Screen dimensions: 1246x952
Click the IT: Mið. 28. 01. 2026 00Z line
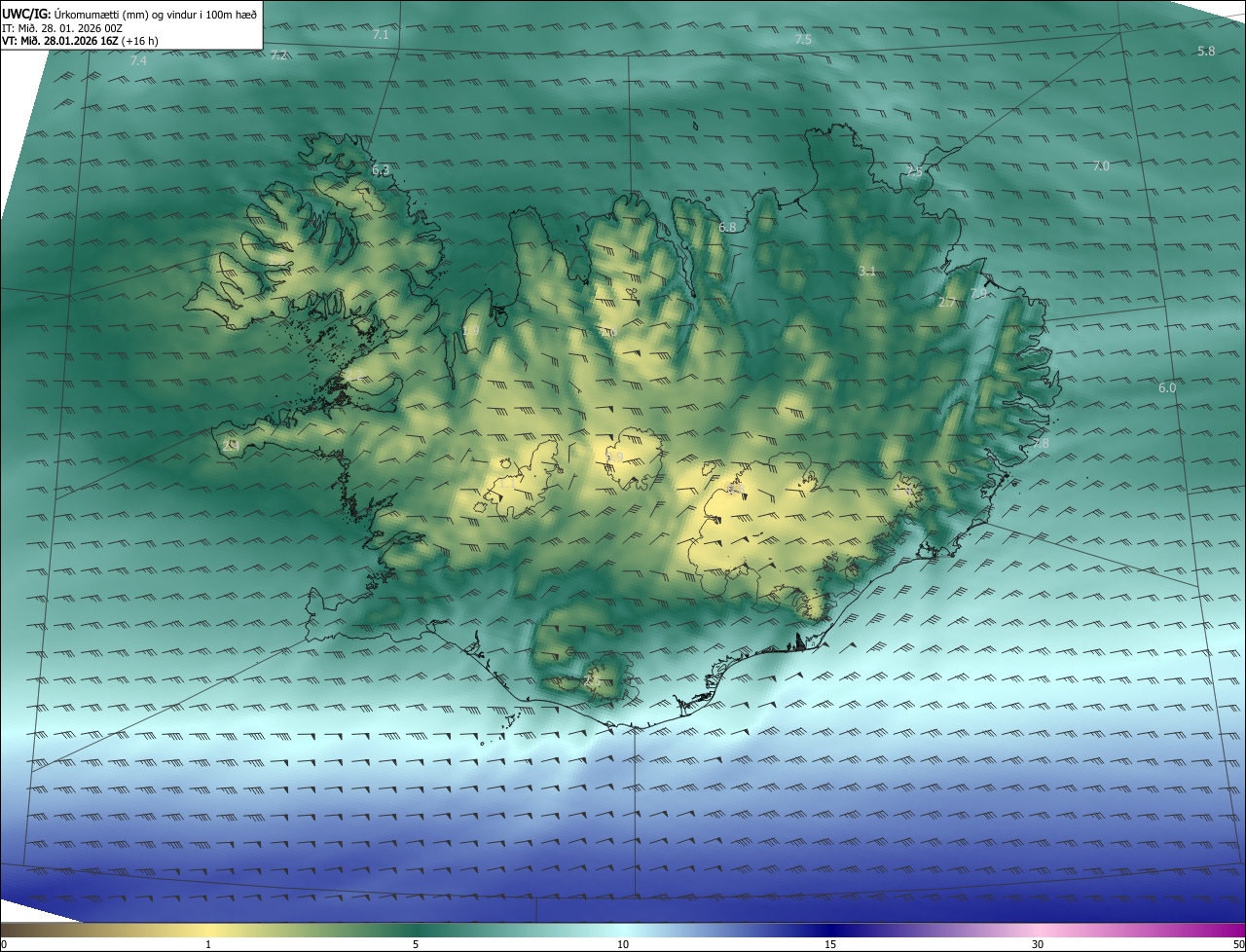pyautogui.click(x=61, y=28)
